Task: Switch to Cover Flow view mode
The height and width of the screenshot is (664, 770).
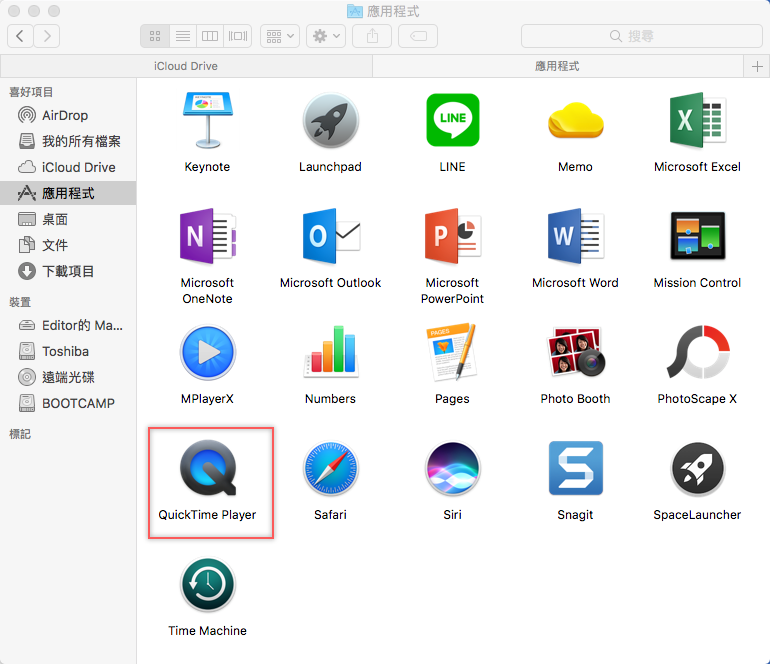Action: tap(238, 36)
